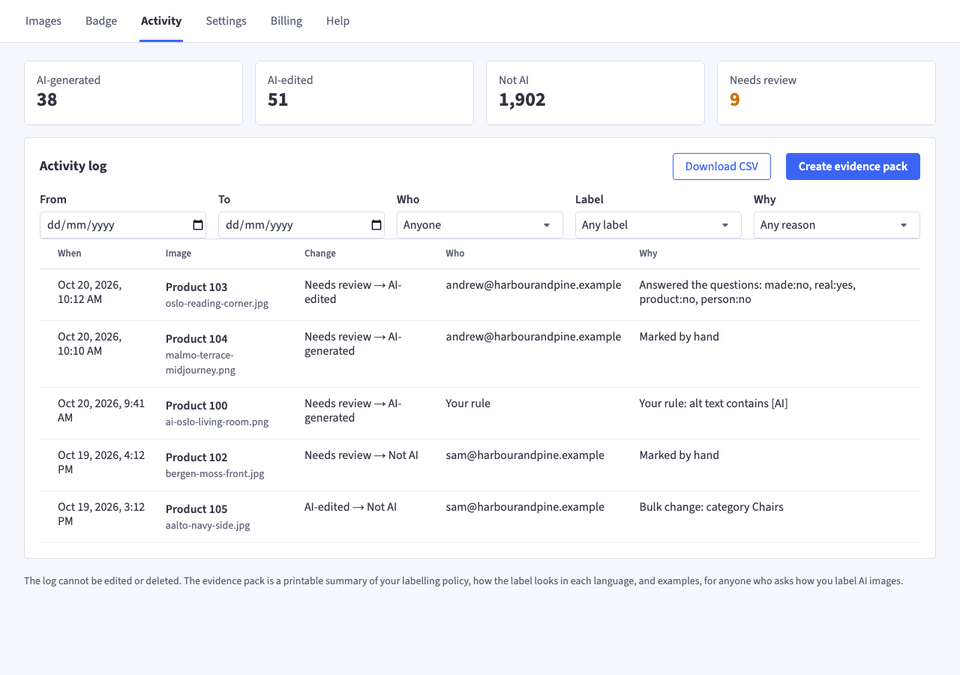Click the Oct 19, 2026, 3:12 PM timestamp
This screenshot has height=675, width=960.
pos(101,514)
